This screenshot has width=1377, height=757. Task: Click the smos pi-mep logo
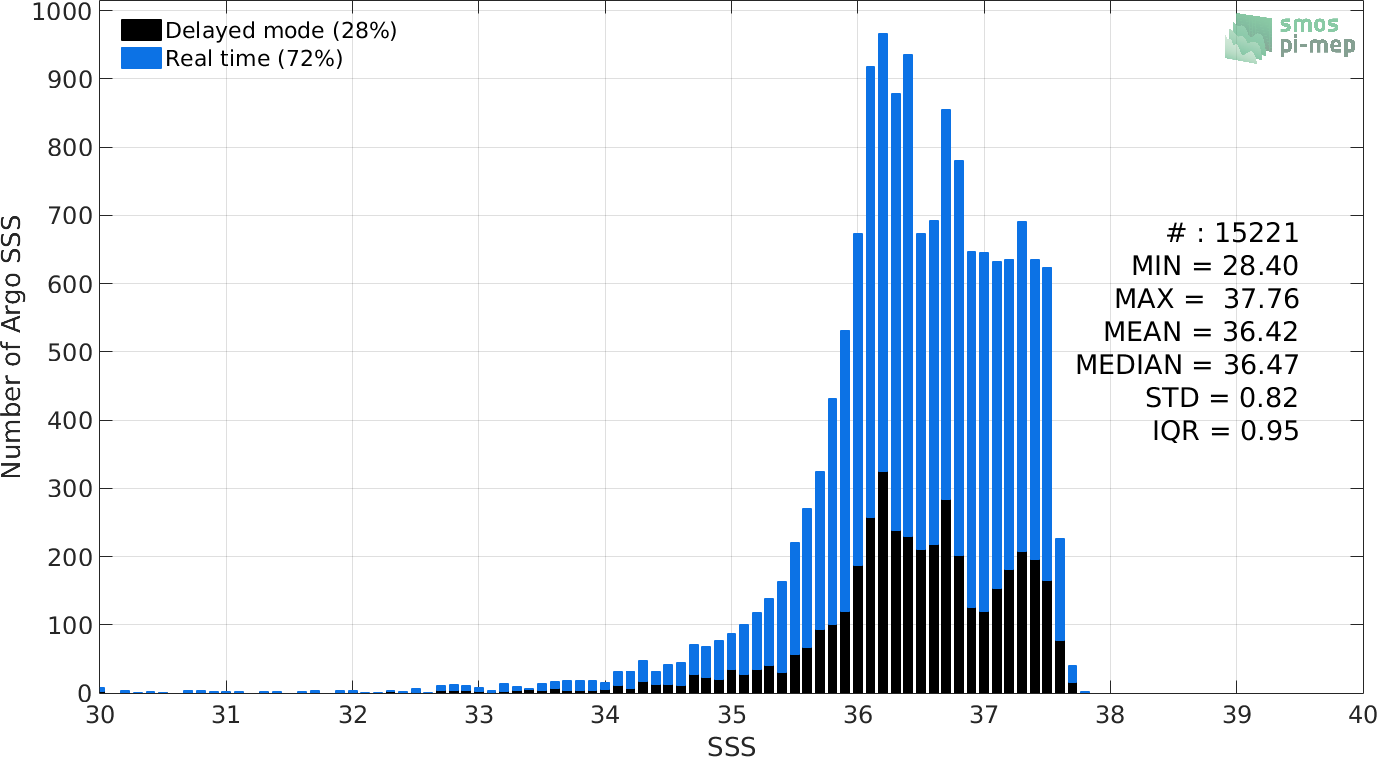(x=1290, y=37)
